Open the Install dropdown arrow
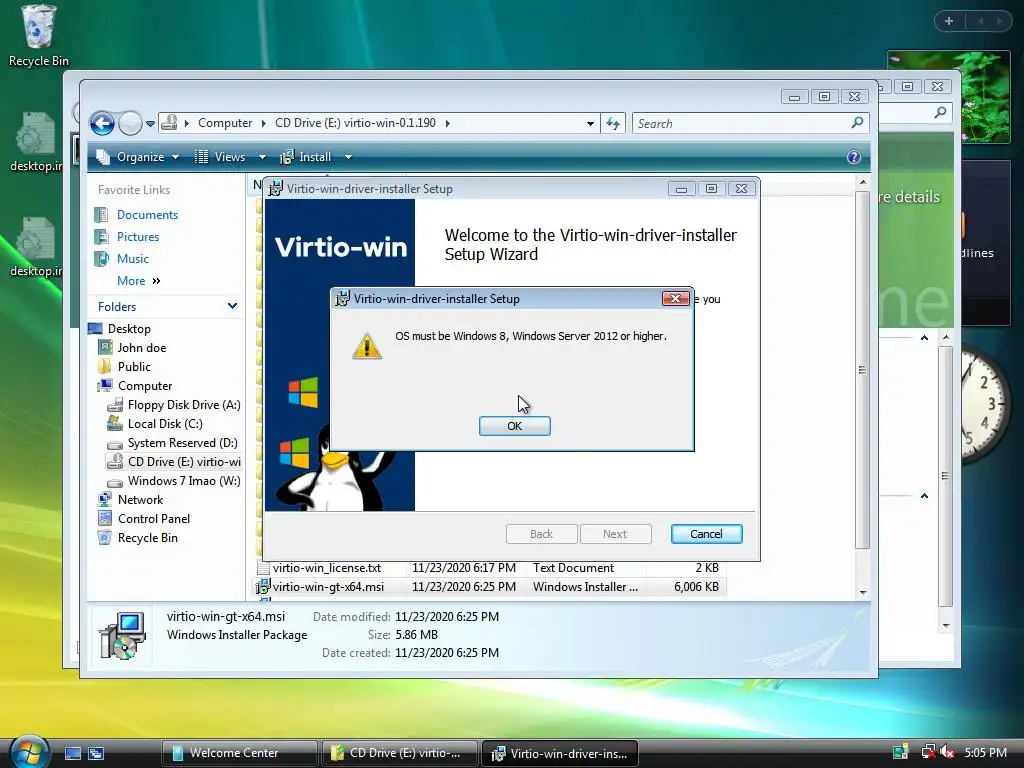Screen dimensions: 1024x768 348,157
